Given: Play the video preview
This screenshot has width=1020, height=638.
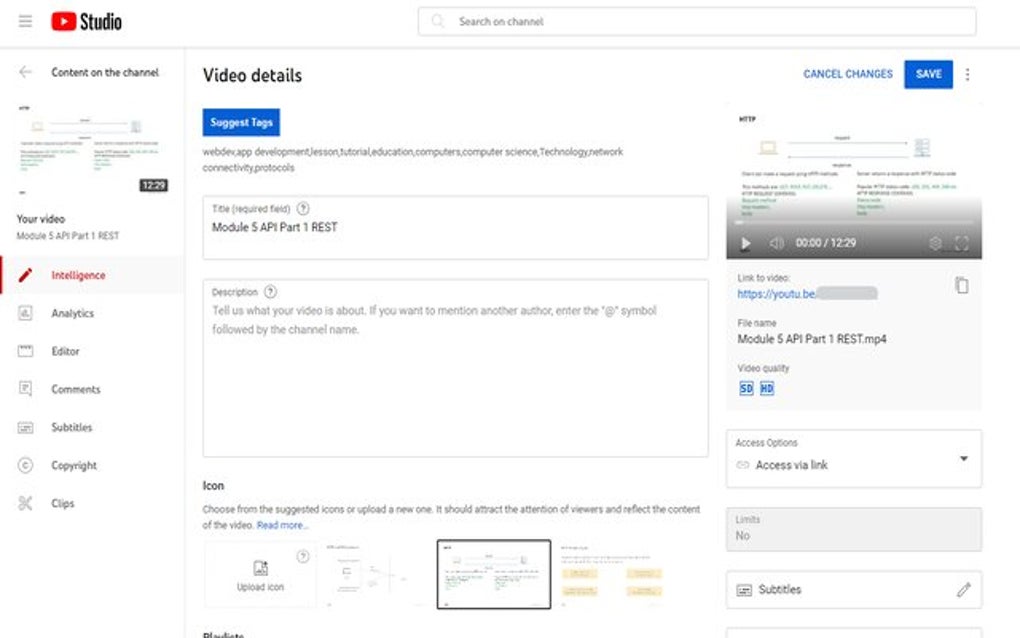Looking at the screenshot, I should click(745, 243).
